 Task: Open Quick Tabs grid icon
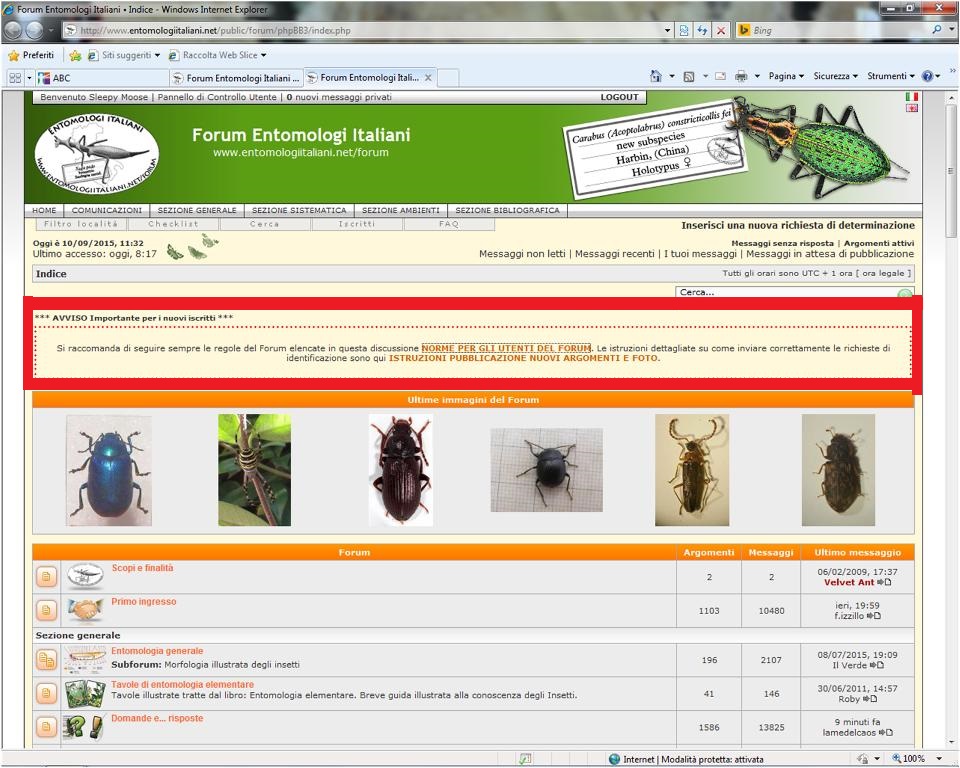pos(15,78)
